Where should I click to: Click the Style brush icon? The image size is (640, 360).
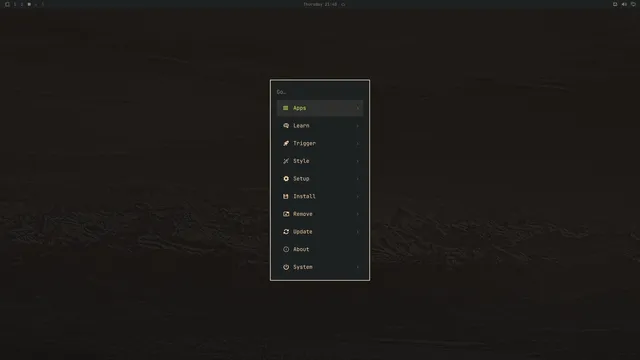tap(286, 161)
